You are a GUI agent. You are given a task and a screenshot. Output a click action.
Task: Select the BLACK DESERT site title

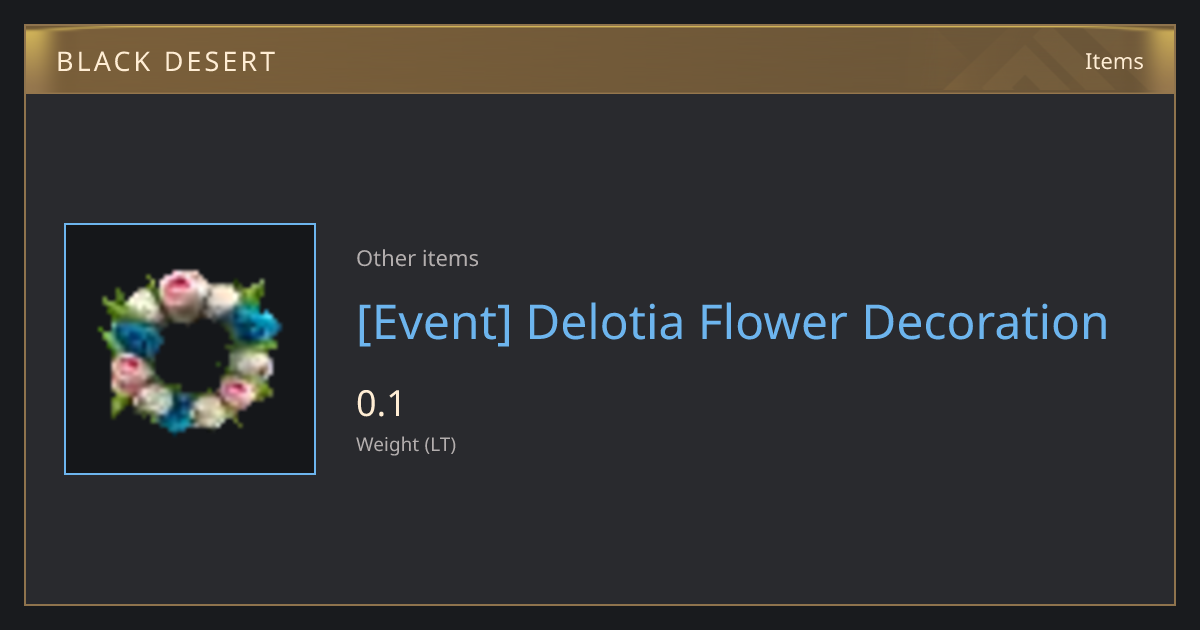(166, 62)
